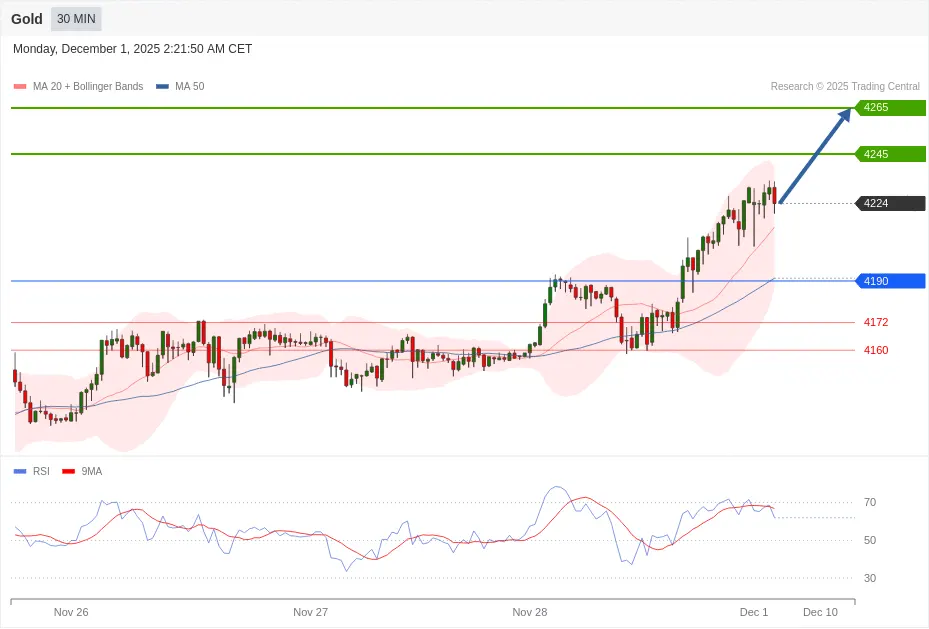Click the 30 MIN timeframe button
This screenshot has height=629, width=929.
click(x=76, y=19)
